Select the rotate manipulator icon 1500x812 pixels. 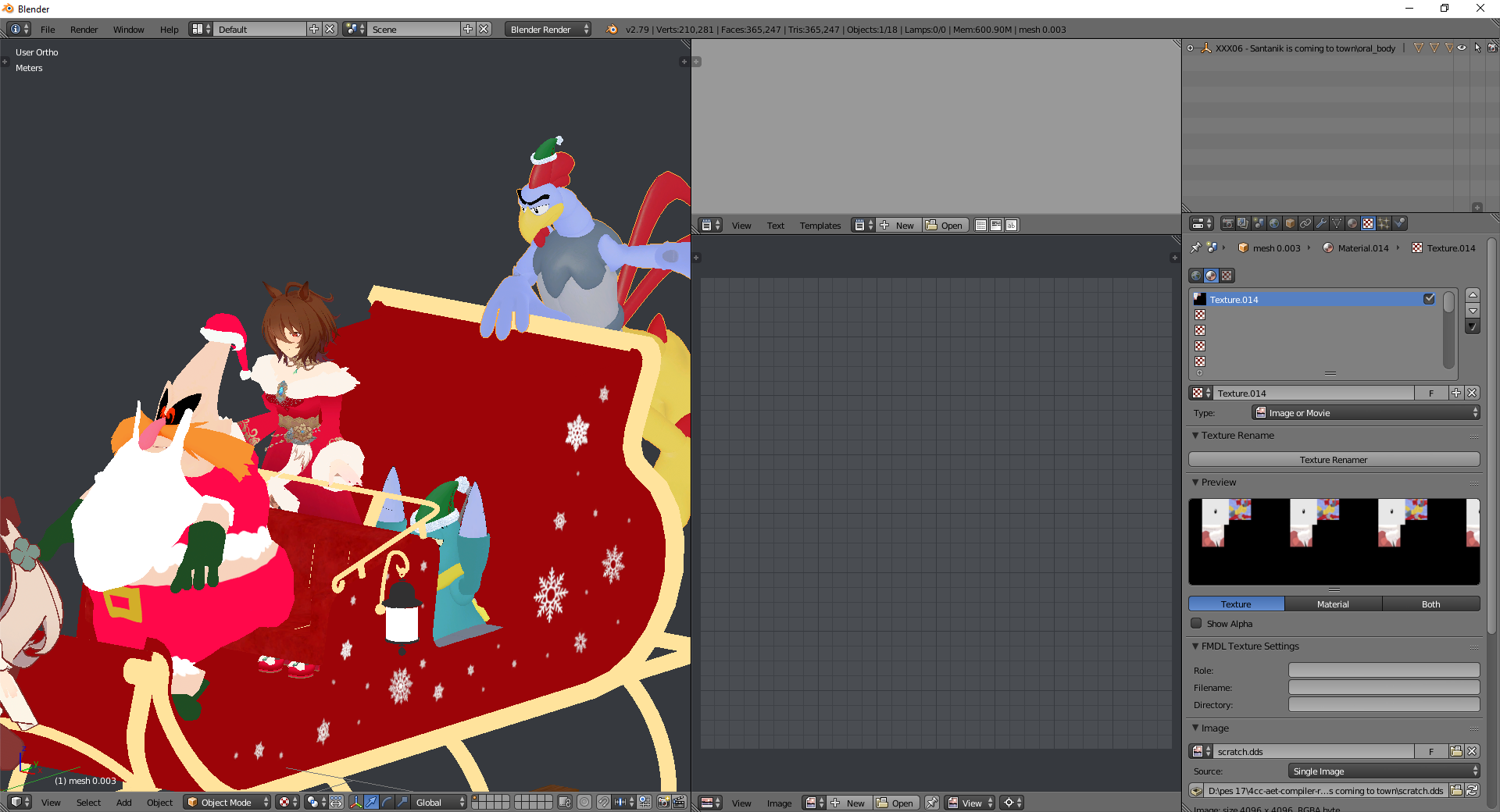(x=387, y=802)
